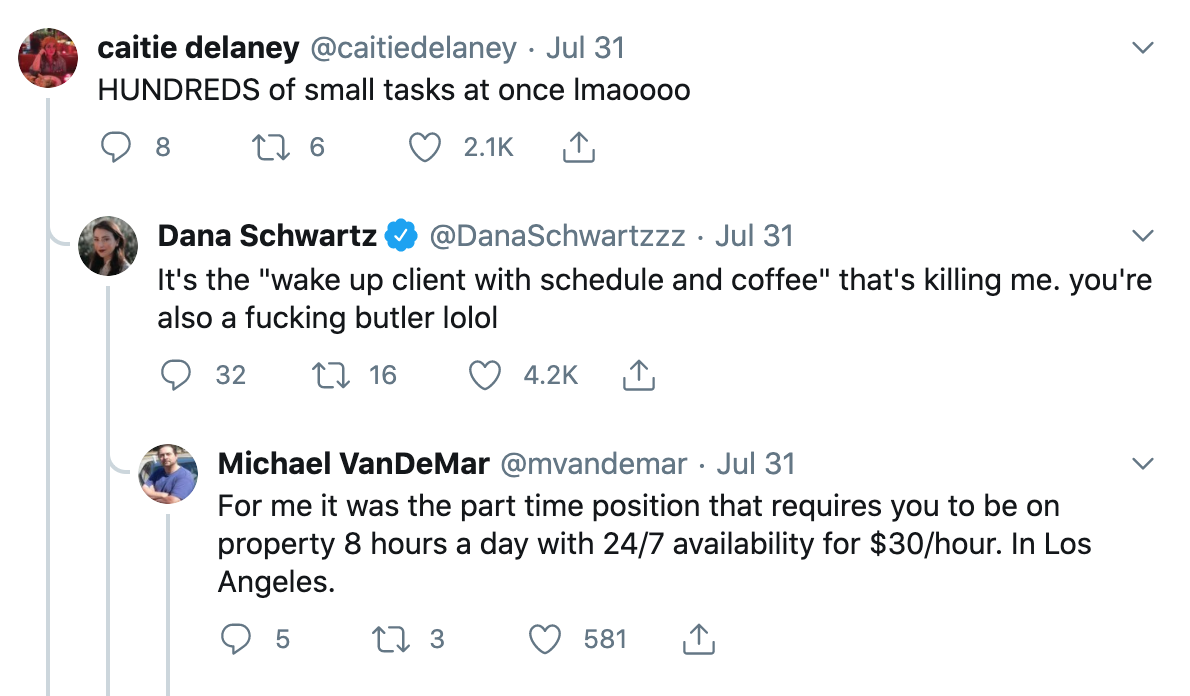Expand options chevron on Dana Schwartz's tweet
Viewport: 1190px width, 696px height.
(1142, 236)
